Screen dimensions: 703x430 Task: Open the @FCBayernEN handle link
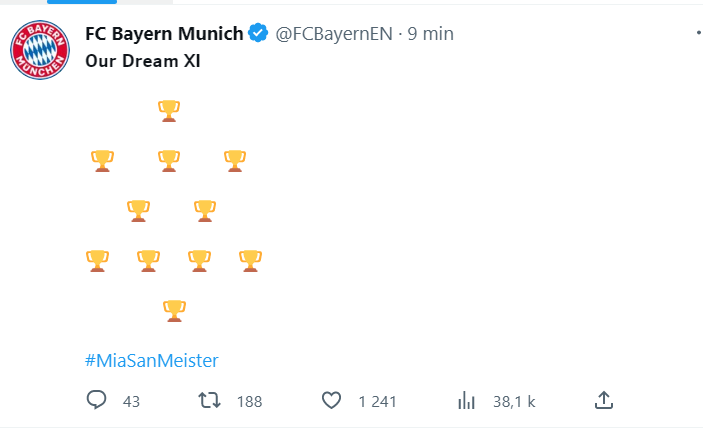pyautogui.click(x=332, y=34)
